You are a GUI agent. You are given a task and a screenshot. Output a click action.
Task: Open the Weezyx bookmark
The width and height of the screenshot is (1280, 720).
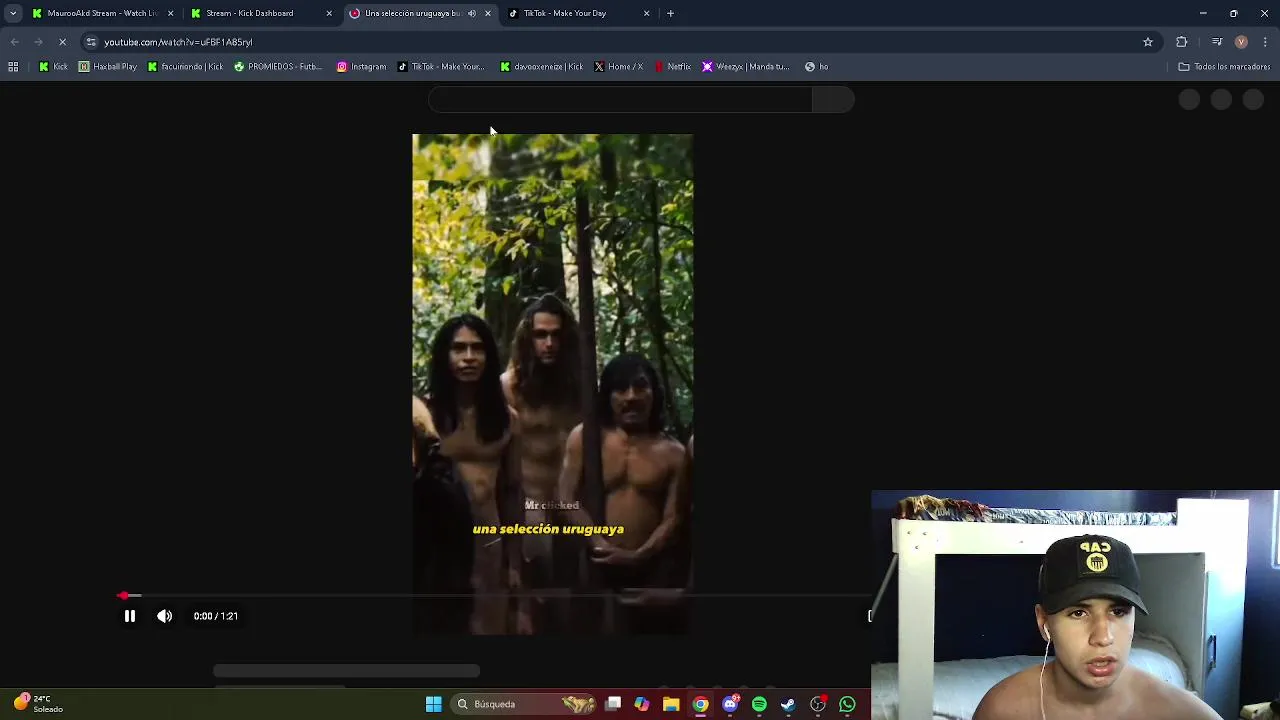click(x=746, y=67)
